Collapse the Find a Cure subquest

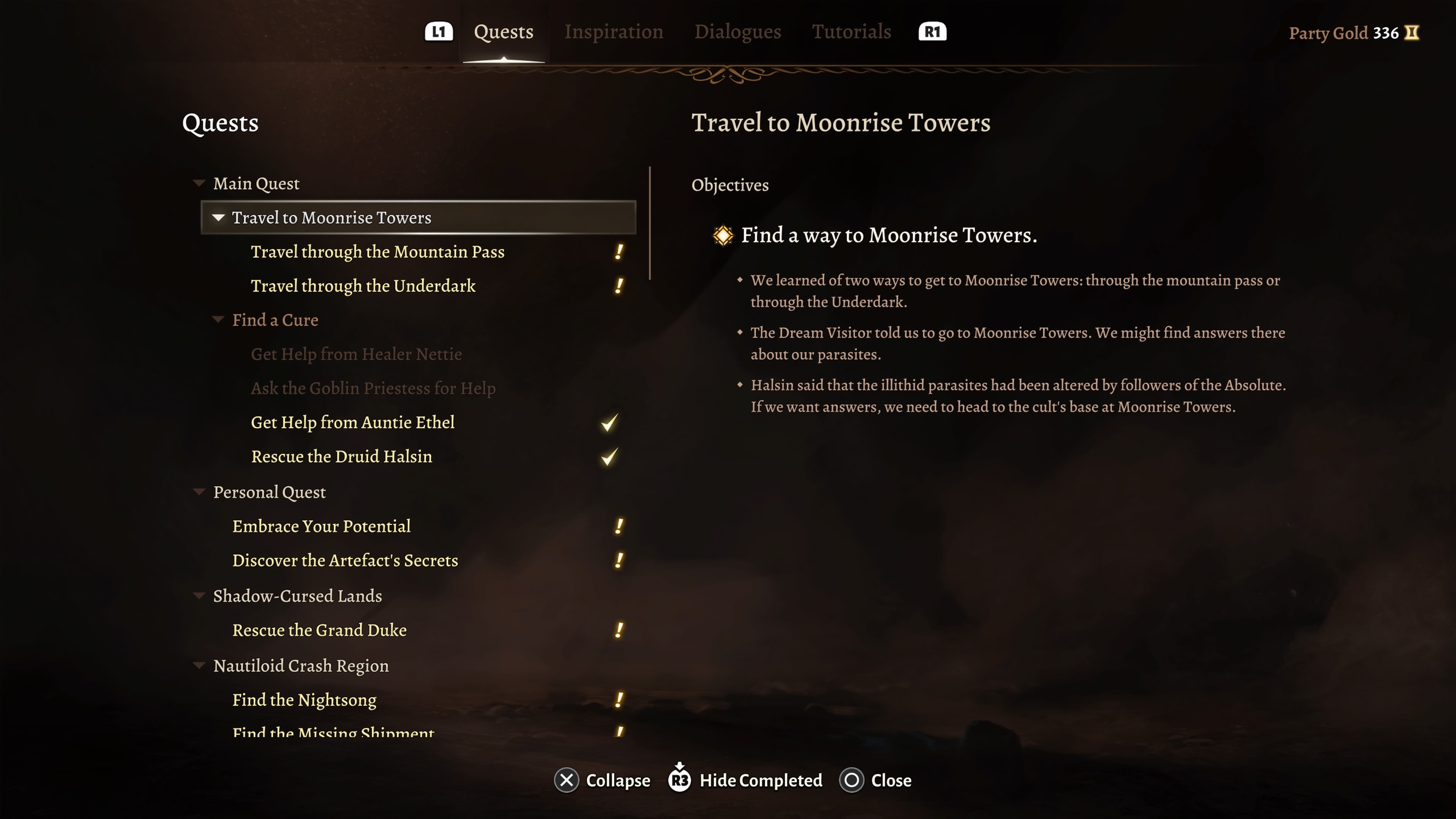(218, 319)
